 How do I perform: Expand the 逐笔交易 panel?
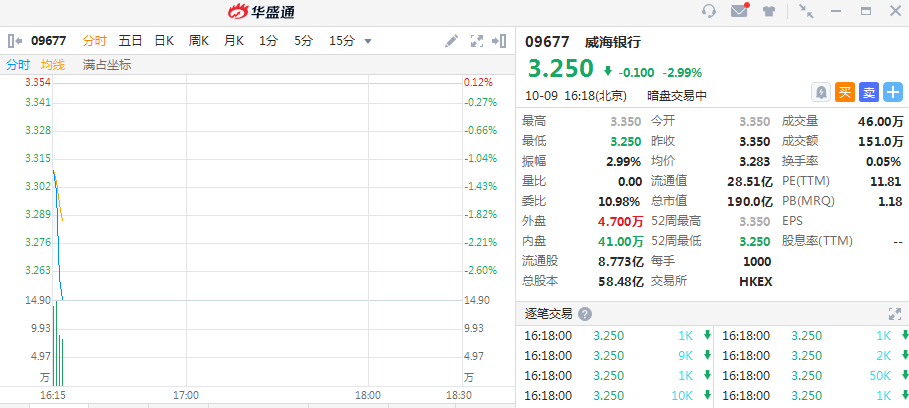click(x=895, y=314)
